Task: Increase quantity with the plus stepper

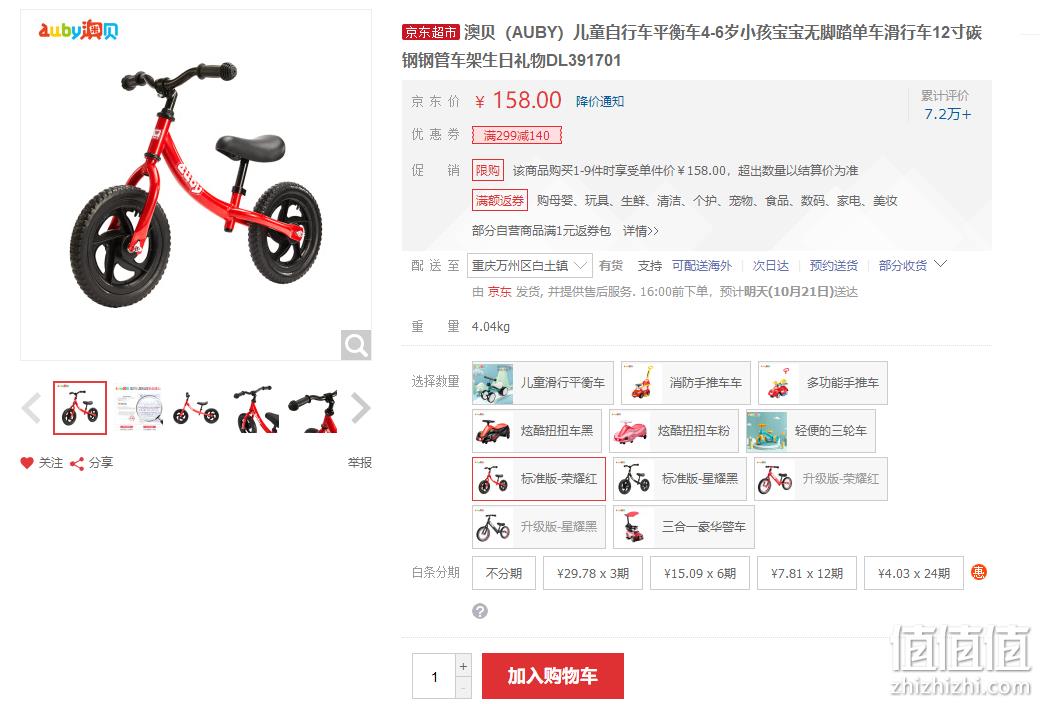Action: (464, 666)
